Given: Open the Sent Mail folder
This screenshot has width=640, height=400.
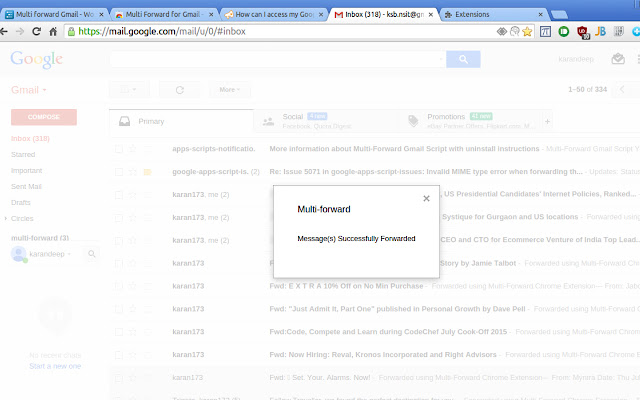Looking at the screenshot, I should pyautogui.click(x=26, y=187).
